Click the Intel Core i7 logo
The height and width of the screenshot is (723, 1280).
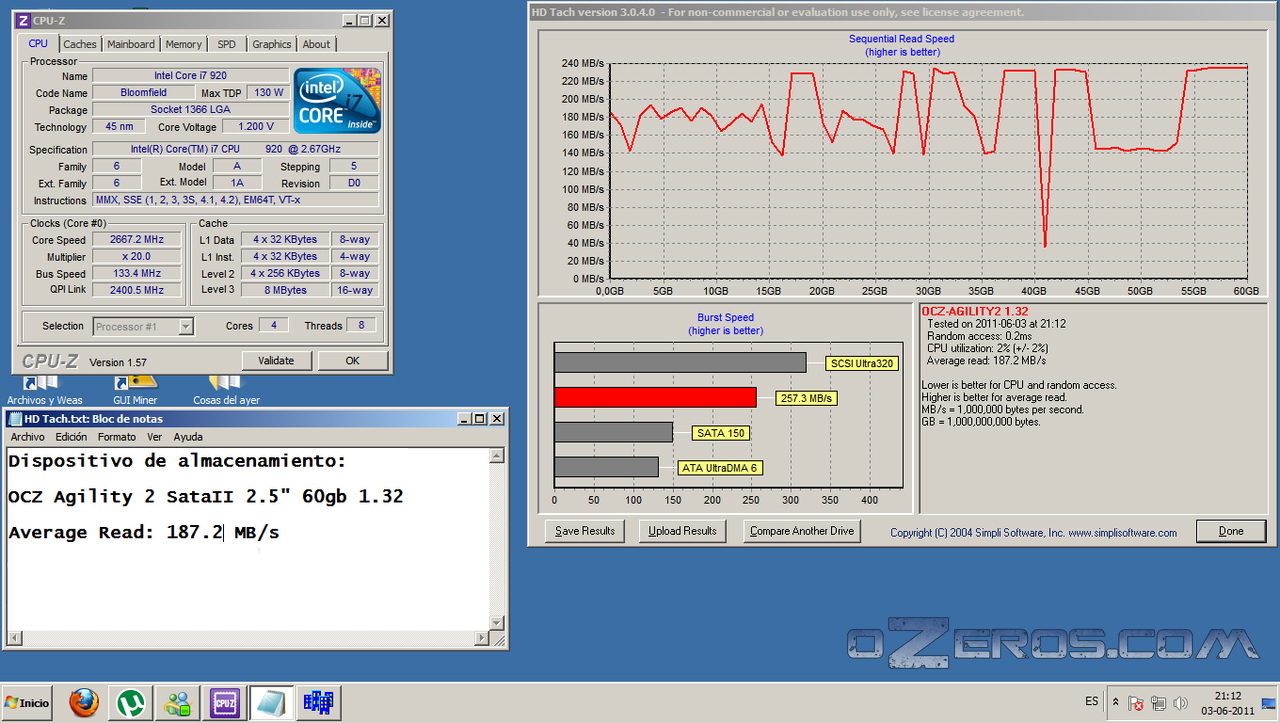pos(337,100)
